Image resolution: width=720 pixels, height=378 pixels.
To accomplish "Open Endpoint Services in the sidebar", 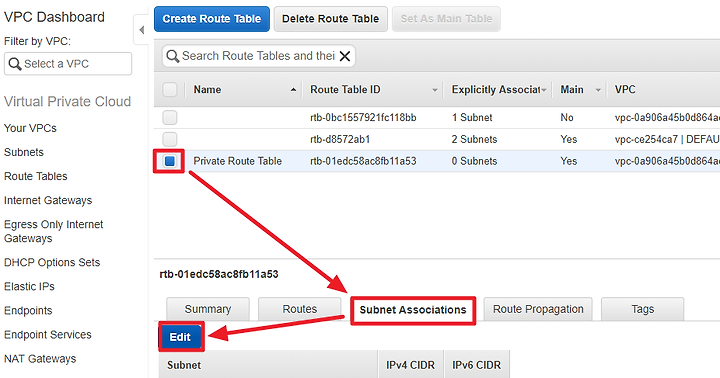I will 48,334.
